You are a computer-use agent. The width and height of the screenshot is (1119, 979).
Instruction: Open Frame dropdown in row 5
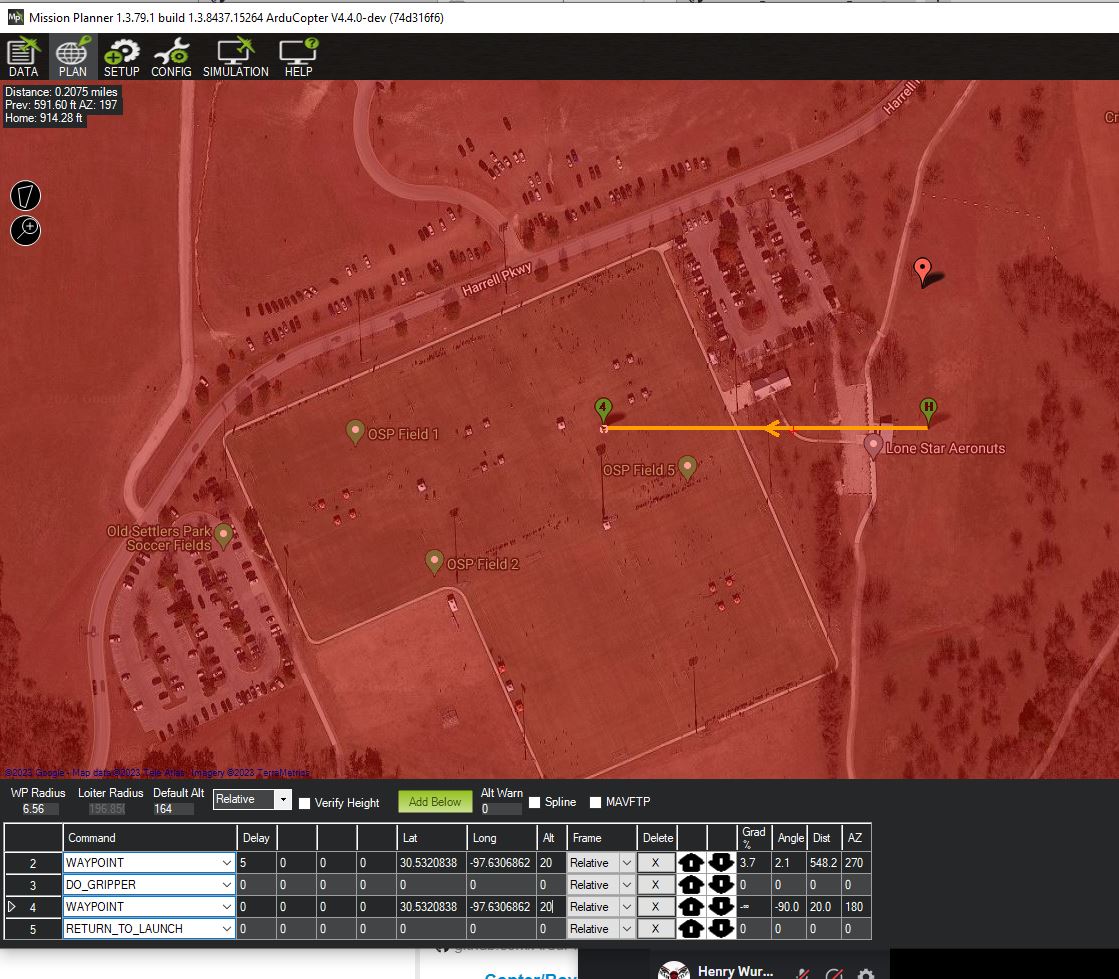627,929
